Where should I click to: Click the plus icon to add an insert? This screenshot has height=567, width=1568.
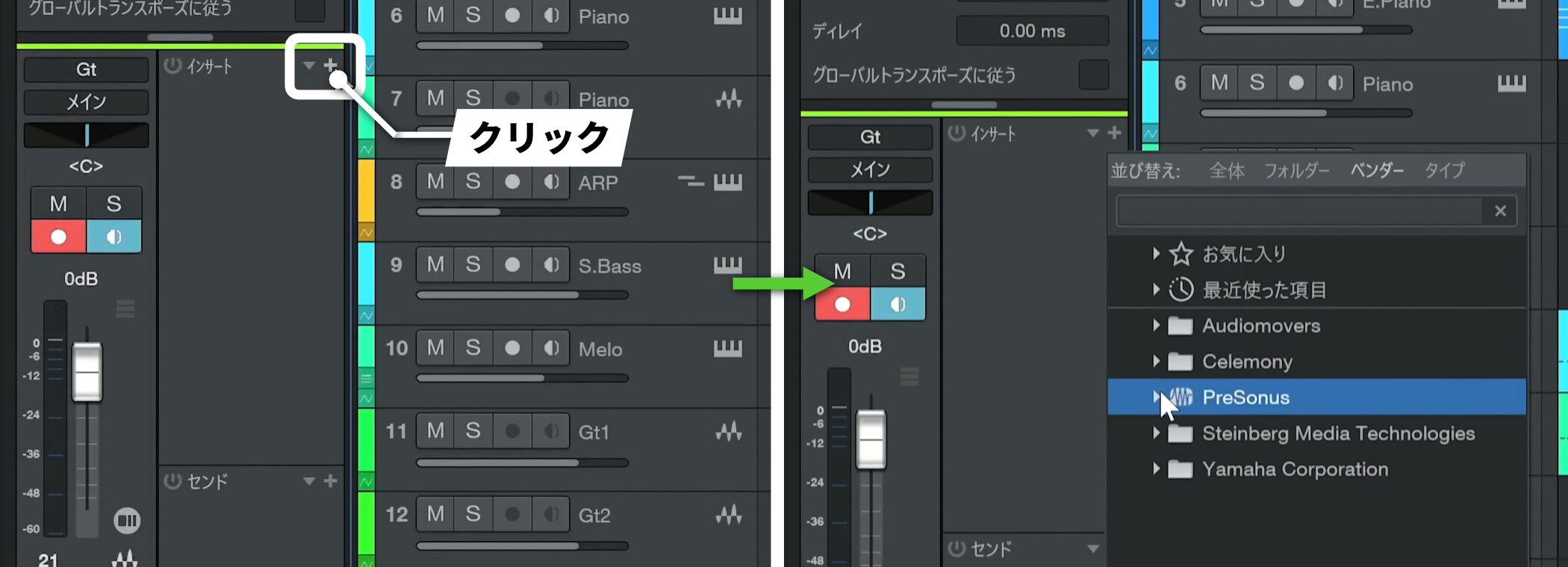tap(331, 66)
